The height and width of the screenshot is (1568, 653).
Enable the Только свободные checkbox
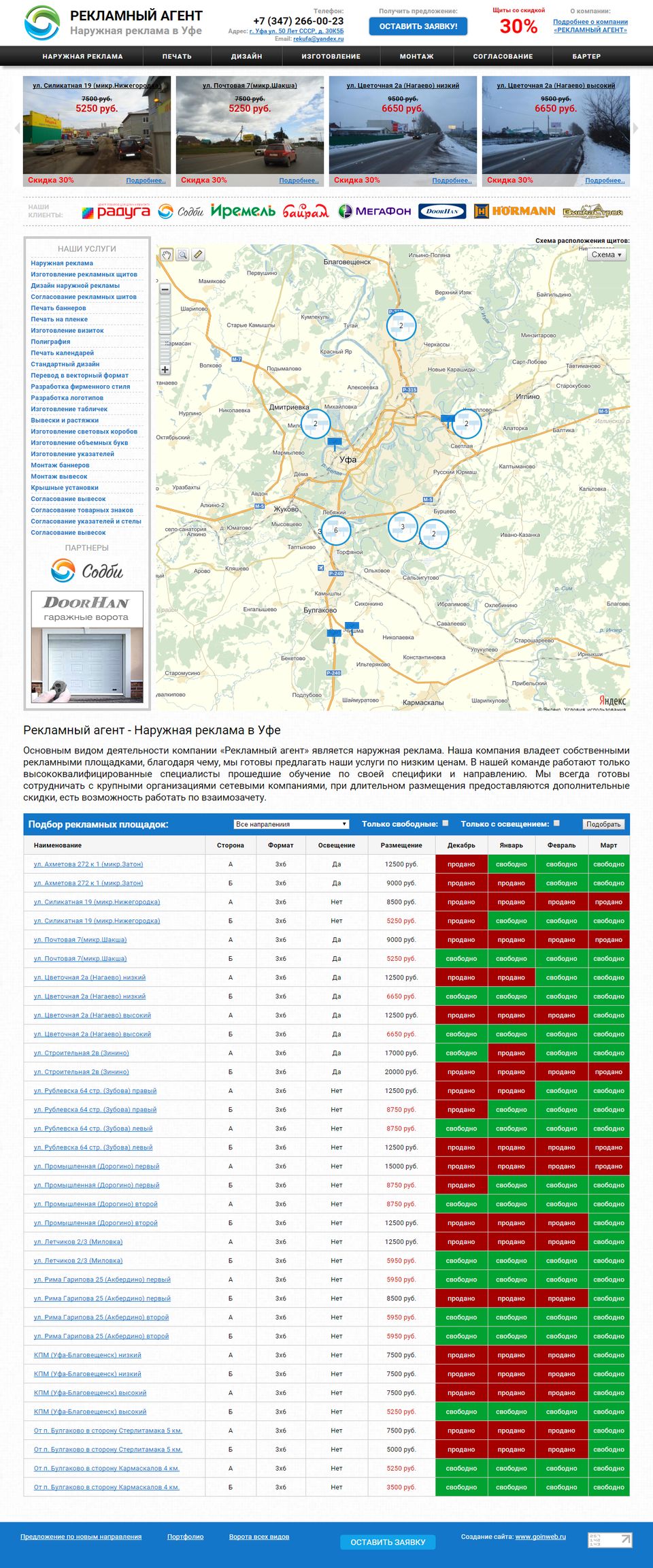click(x=446, y=823)
